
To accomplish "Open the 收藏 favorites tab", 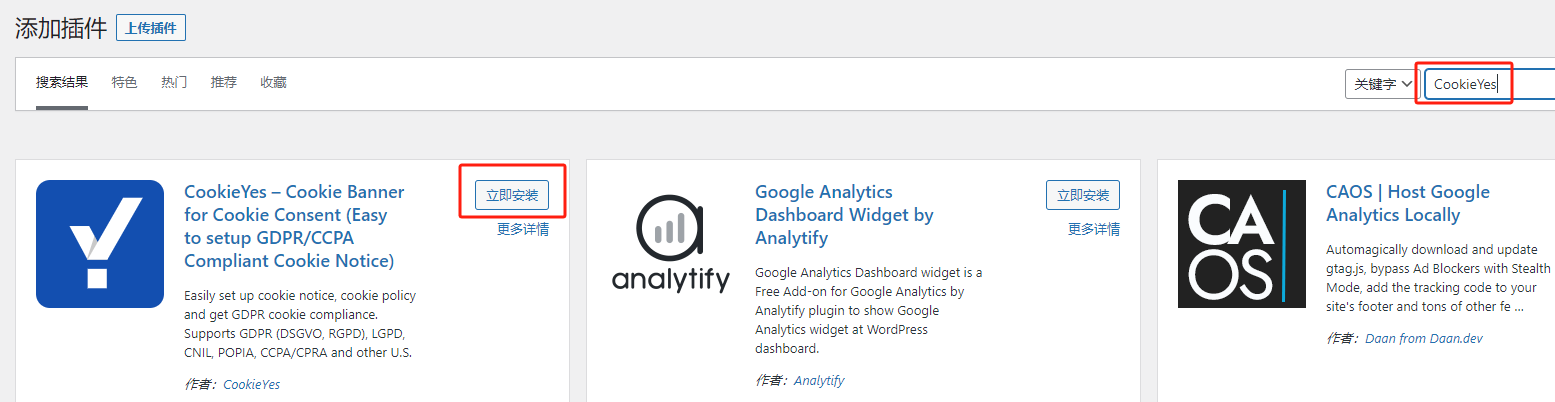I will click(273, 83).
